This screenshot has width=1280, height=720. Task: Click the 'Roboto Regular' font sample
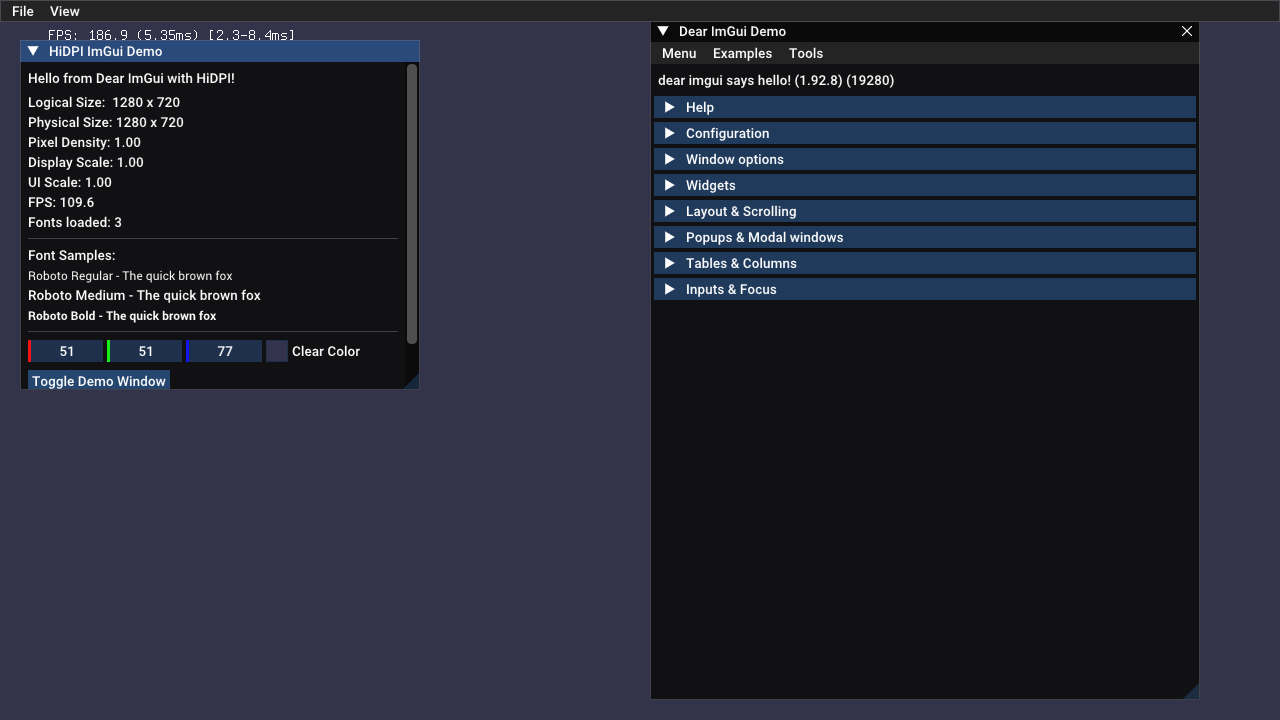[130, 275]
